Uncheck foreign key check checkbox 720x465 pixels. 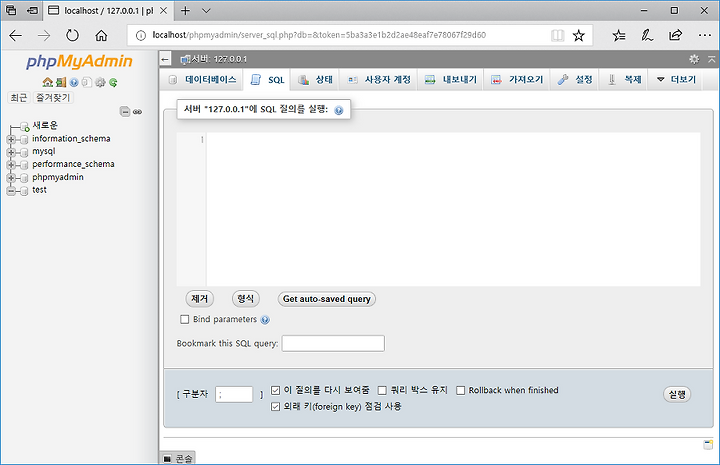coord(276,407)
